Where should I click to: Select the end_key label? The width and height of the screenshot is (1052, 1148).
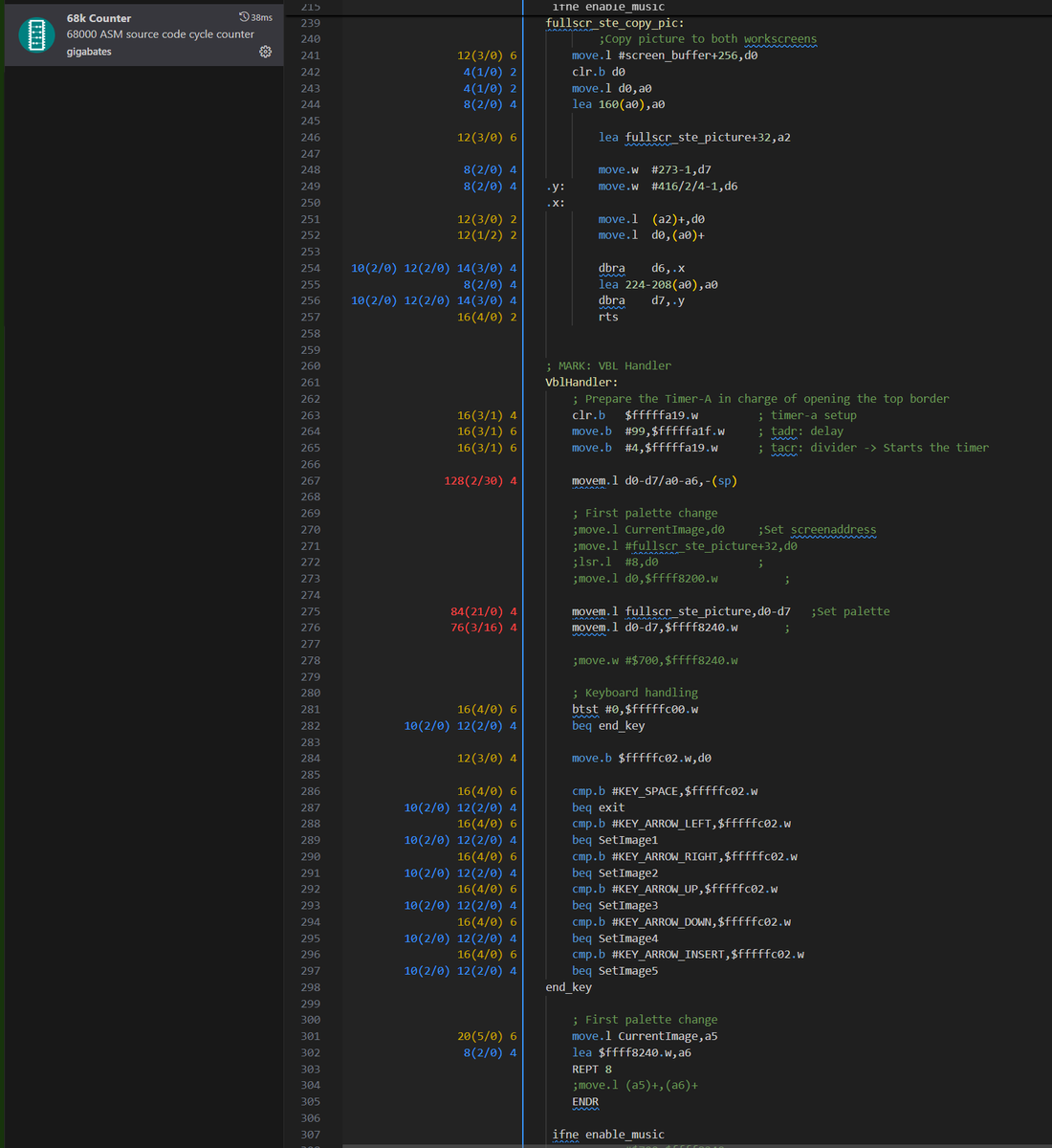tap(567, 986)
